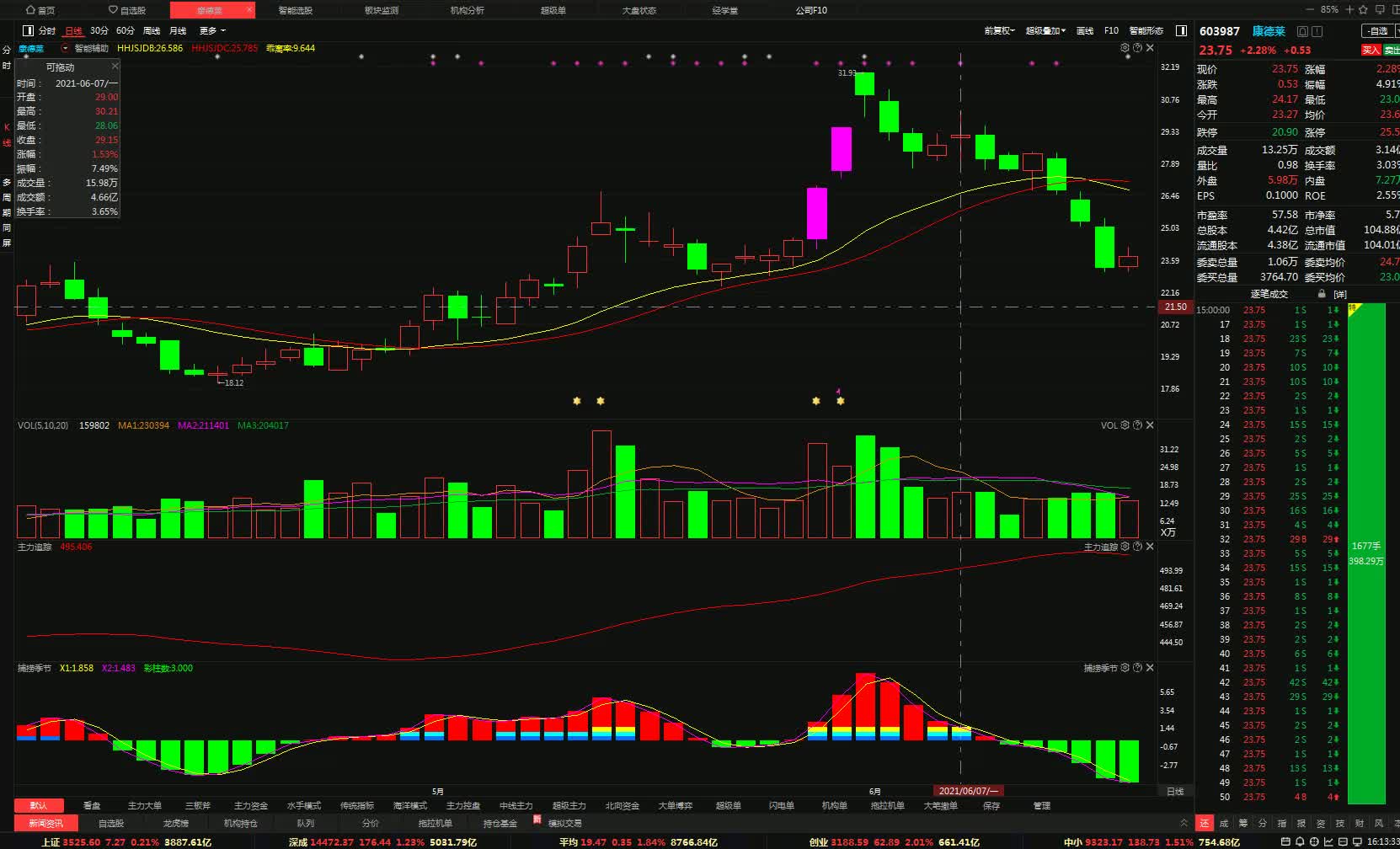Close the VOL indicator pane
Viewport: 1400px width, 849px height.
click(1150, 425)
